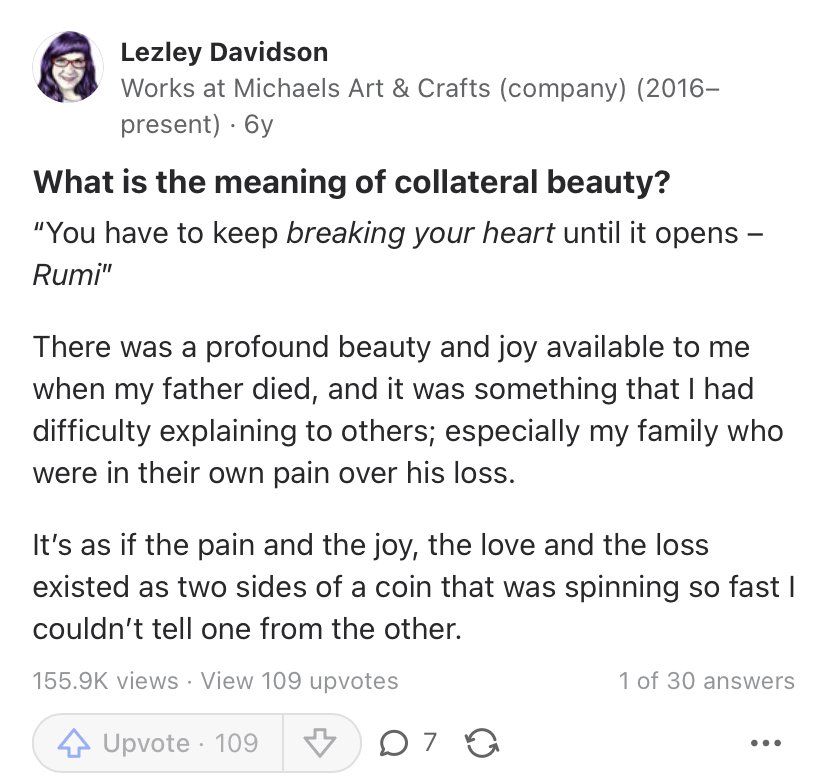Open the question title about collateral beauty
The image size is (828, 779).
pyautogui.click(x=352, y=182)
